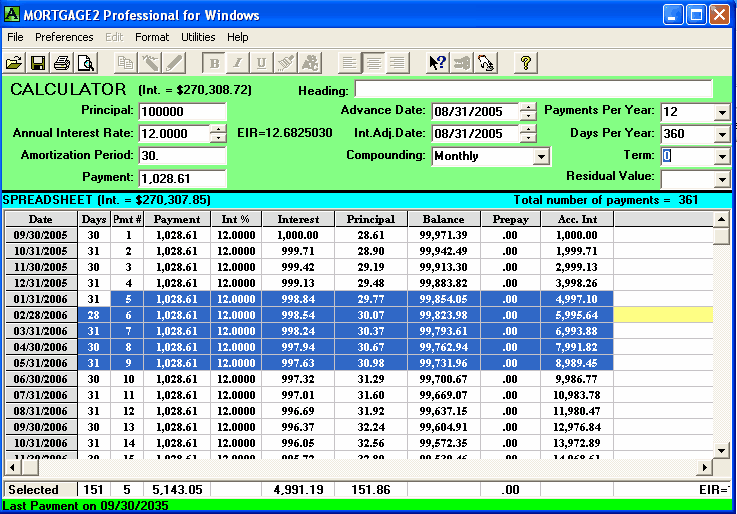This screenshot has height=514, width=737.
Task: Open the Utilities menu
Action: tap(198, 37)
